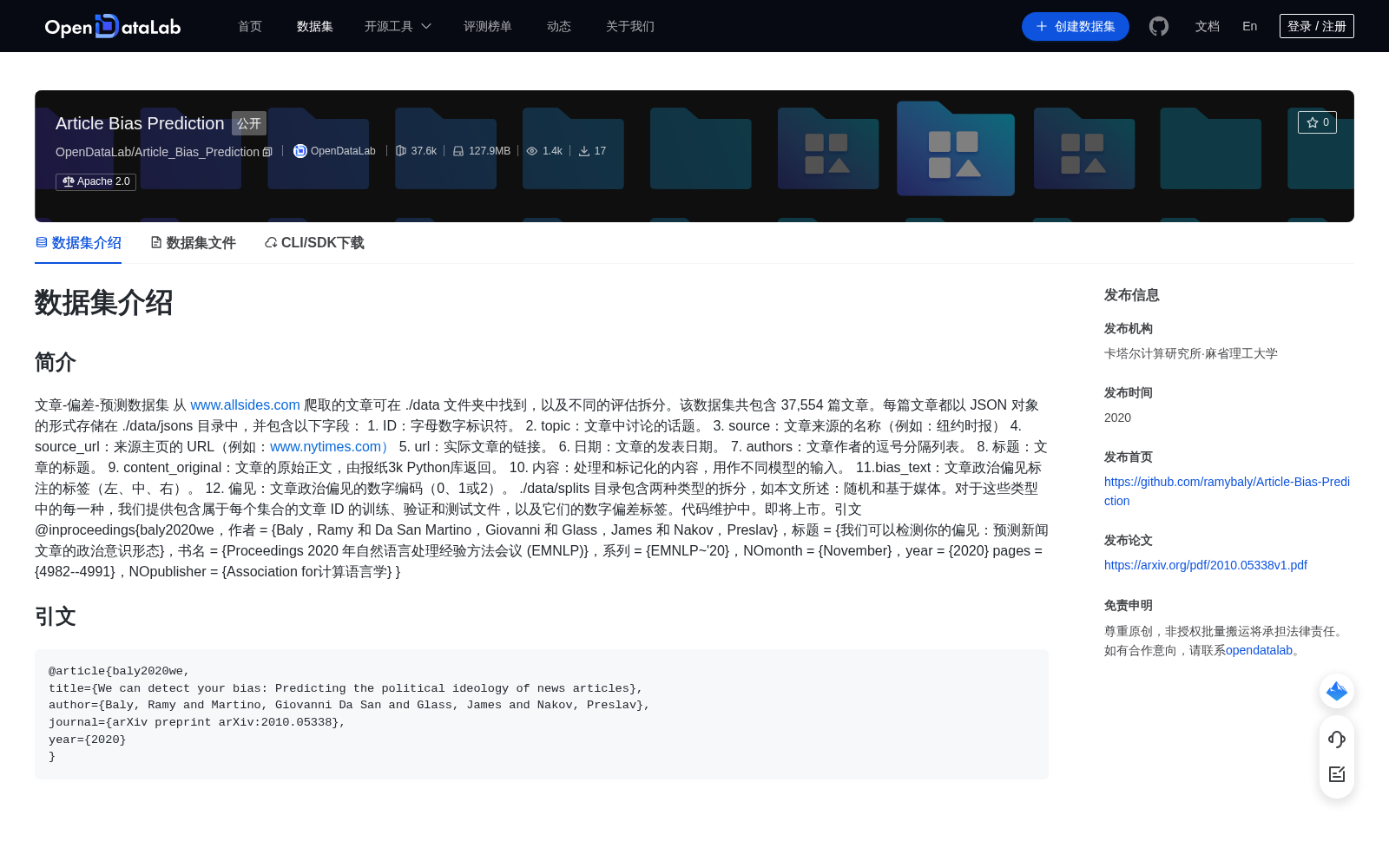Click the 发布时间 label
The image size is (1389, 868).
(1129, 392)
